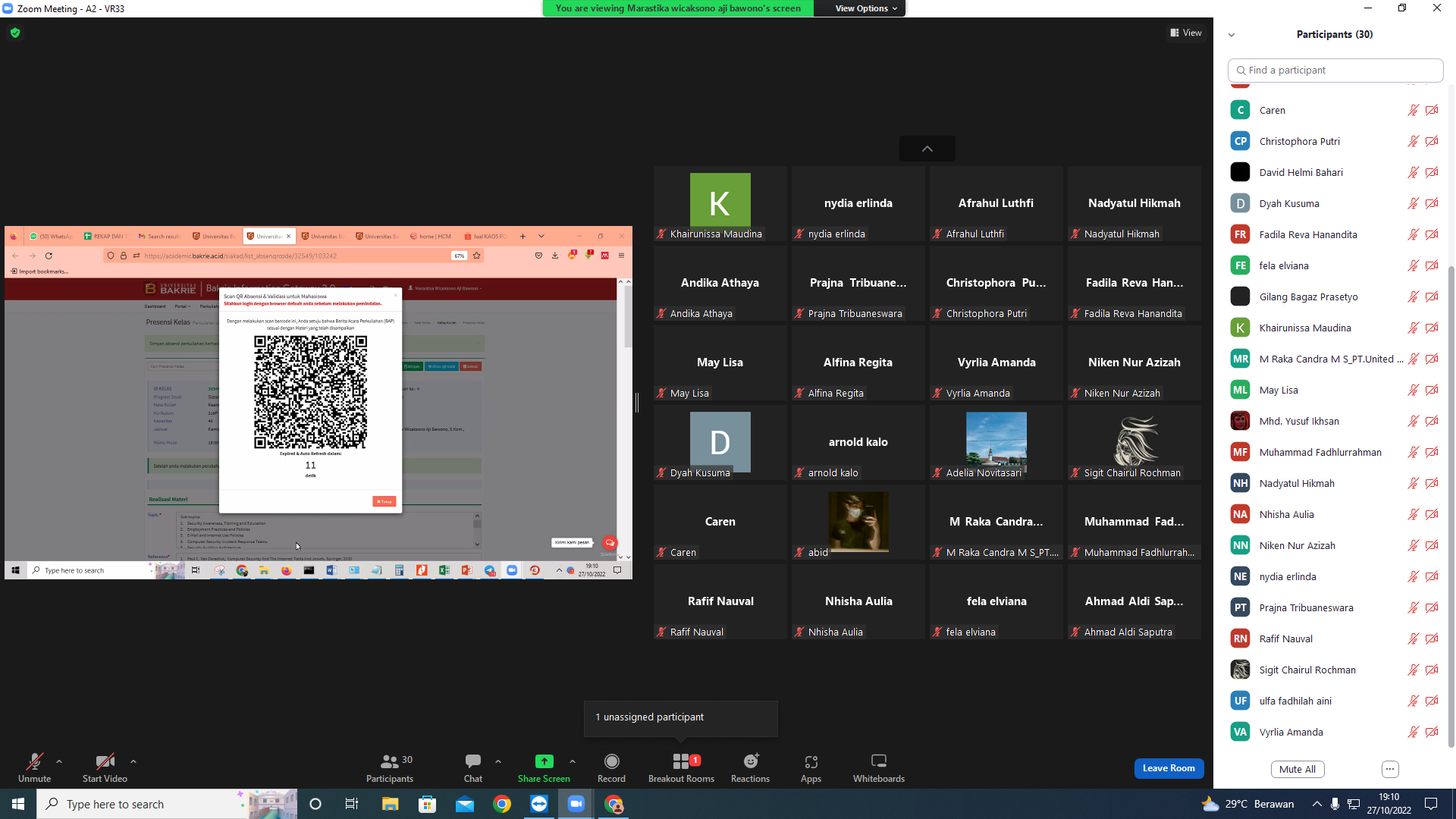
Task: Open the arrow menu beside Chat
Action: (498, 761)
